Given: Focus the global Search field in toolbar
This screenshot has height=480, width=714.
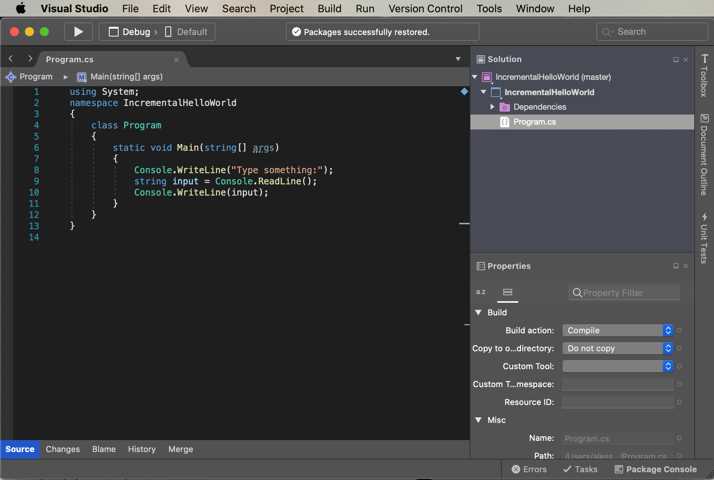Looking at the screenshot, I should coord(652,32).
